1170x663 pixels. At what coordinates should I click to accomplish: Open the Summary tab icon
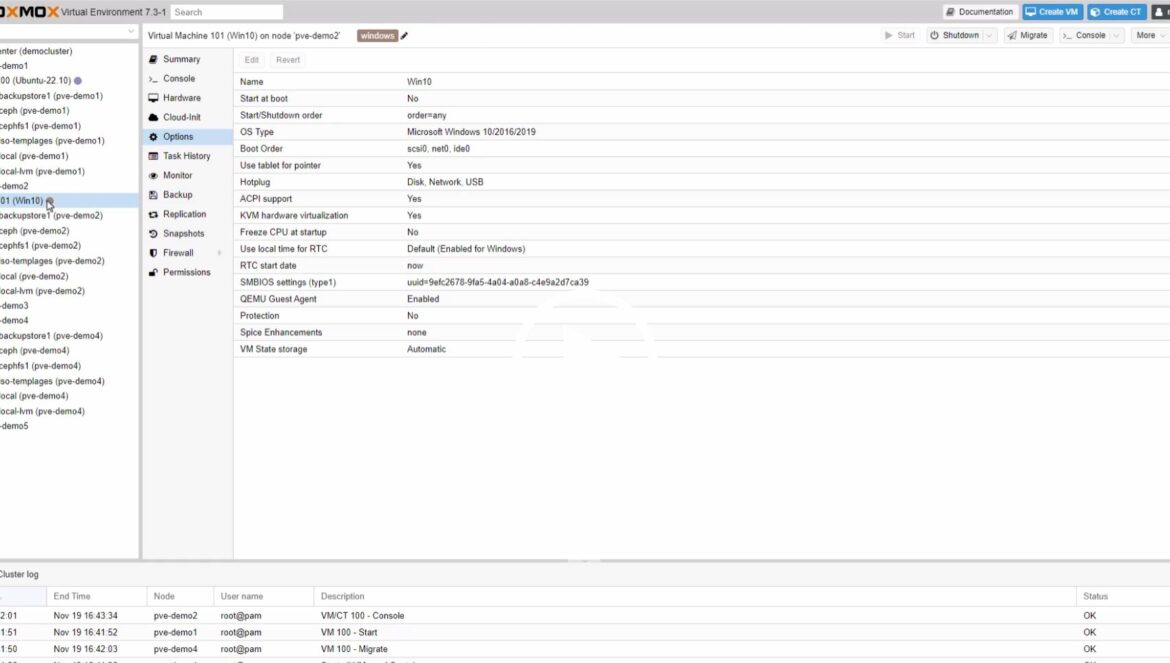tap(153, 59)
